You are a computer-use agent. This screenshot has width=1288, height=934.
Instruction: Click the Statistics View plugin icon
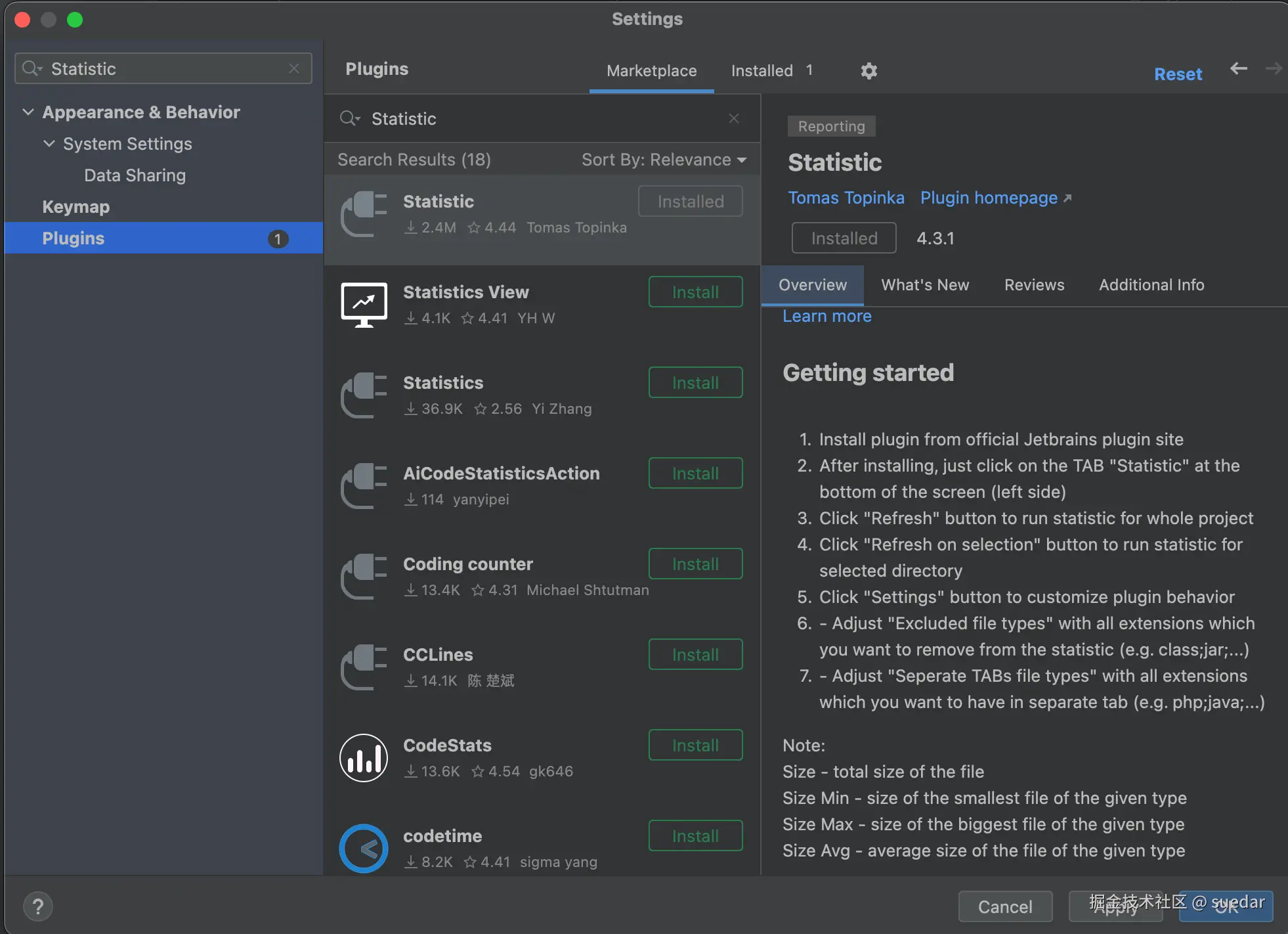click(364, 305)
